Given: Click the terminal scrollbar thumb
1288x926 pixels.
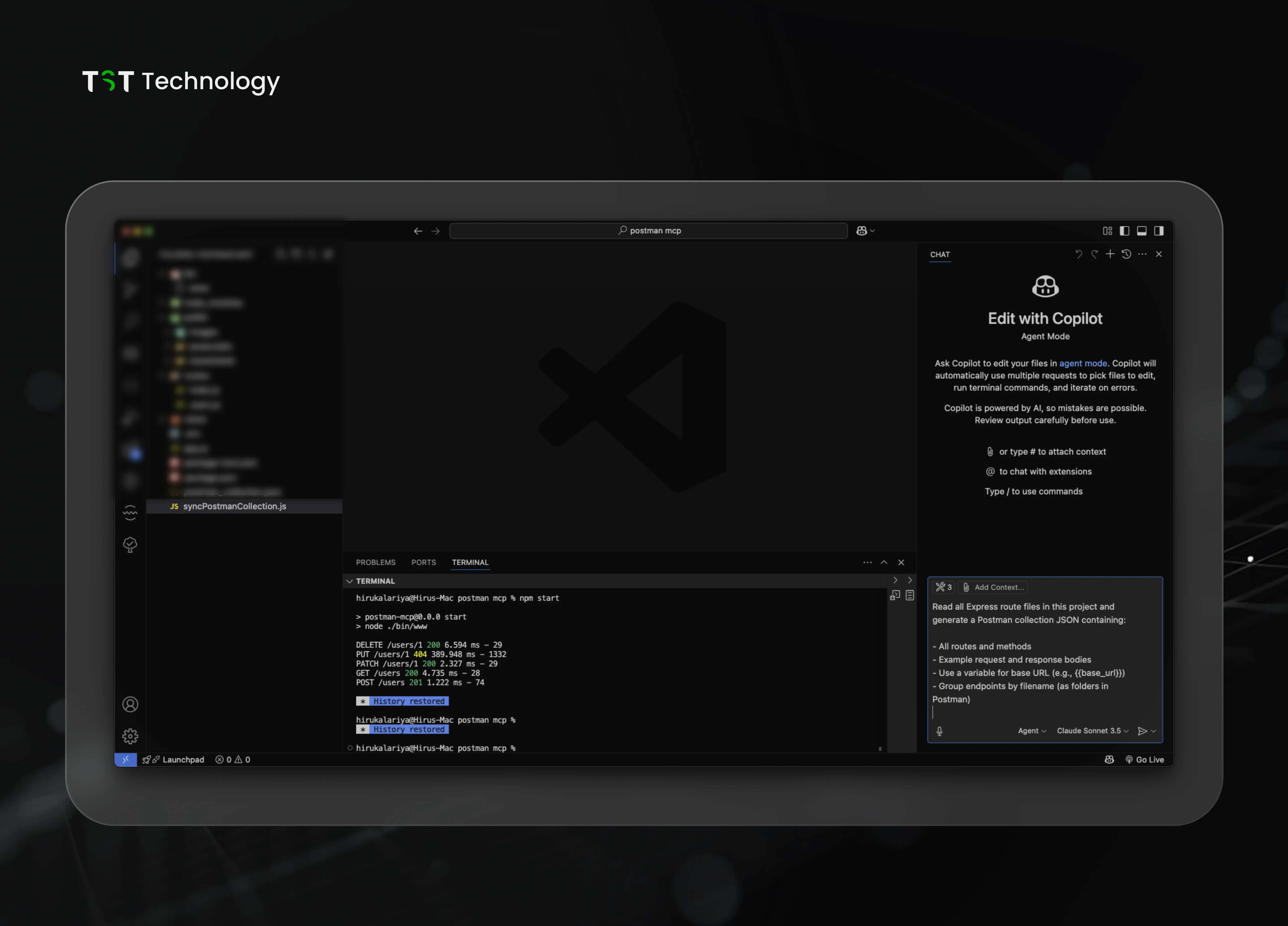Looking at the screenshot, I should pyautogui.click(x=880, y=749).
